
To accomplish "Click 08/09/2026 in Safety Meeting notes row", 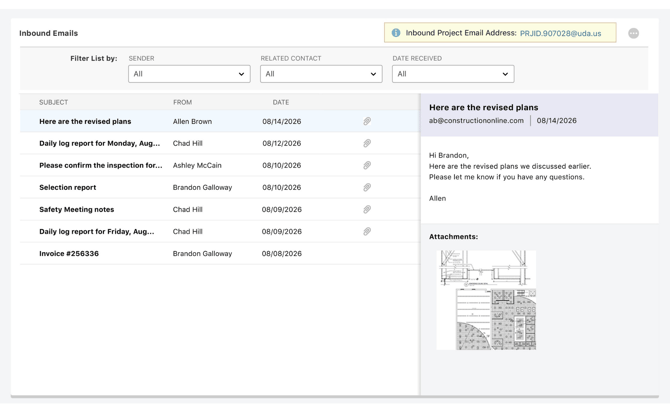I will (282, 209).
